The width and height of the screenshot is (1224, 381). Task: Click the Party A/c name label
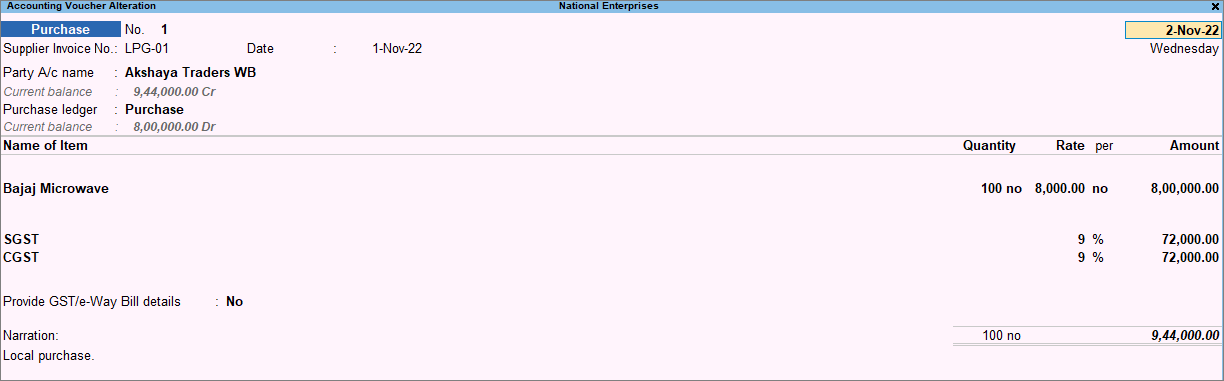click(48, 73)
